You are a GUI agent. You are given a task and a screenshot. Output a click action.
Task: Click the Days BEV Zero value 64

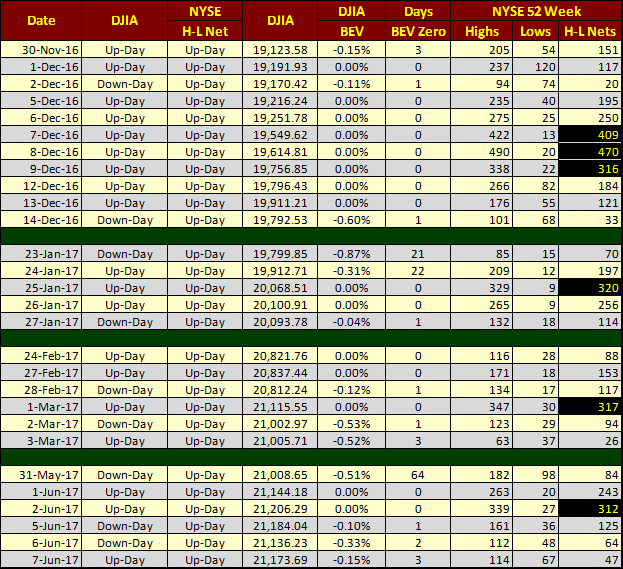click(x=418, y=475)
